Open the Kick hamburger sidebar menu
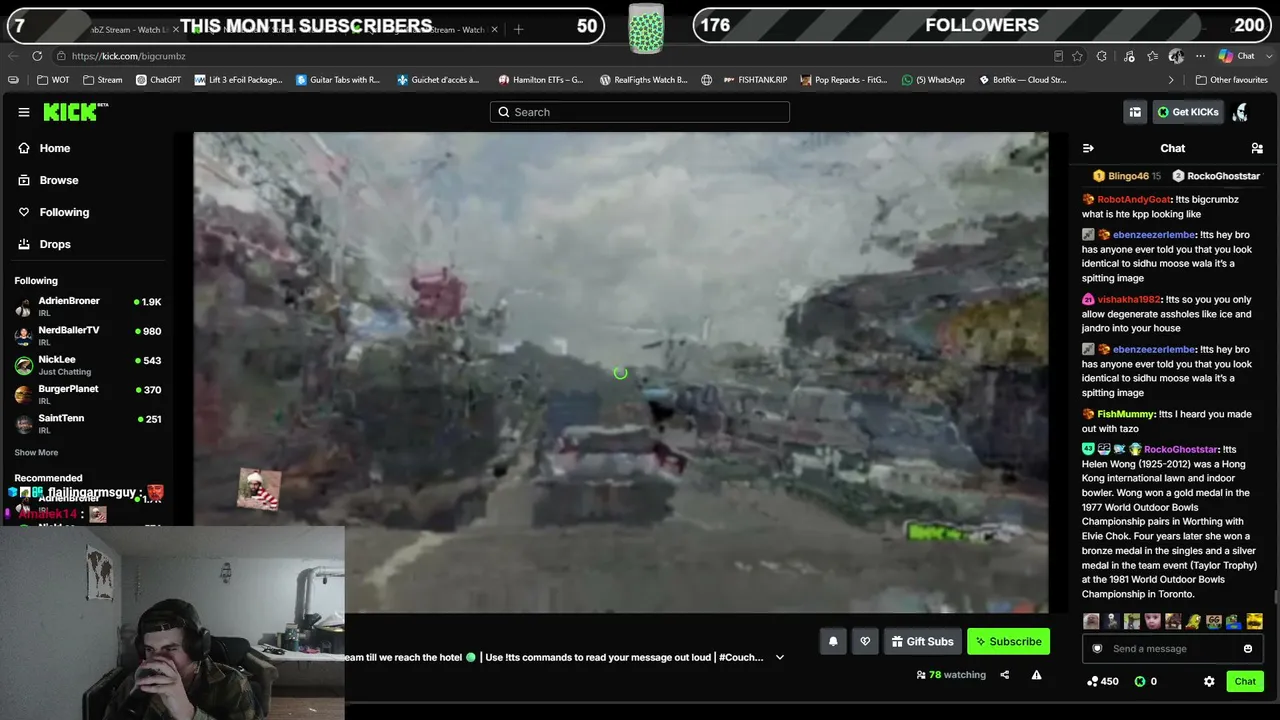1280x720 pixels. (24, 112)
